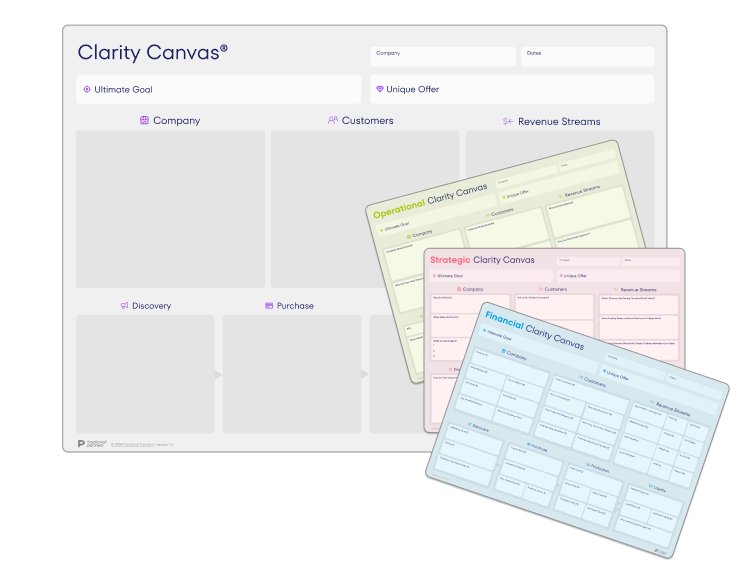Open the Fractional Partners copyright link
Image resolution: width=739 pixels, height=573 pixels.
pyautogui.click(x=132, y=444)
